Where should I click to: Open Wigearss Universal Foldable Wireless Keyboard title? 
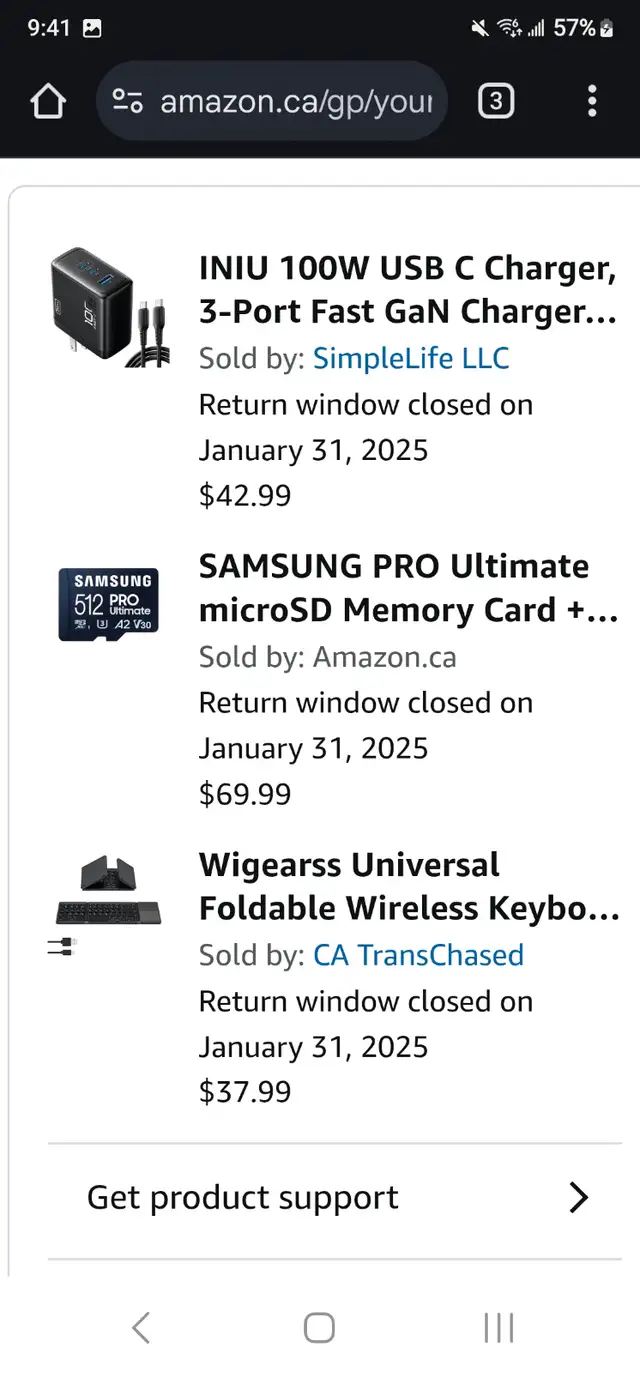(409, 886)
